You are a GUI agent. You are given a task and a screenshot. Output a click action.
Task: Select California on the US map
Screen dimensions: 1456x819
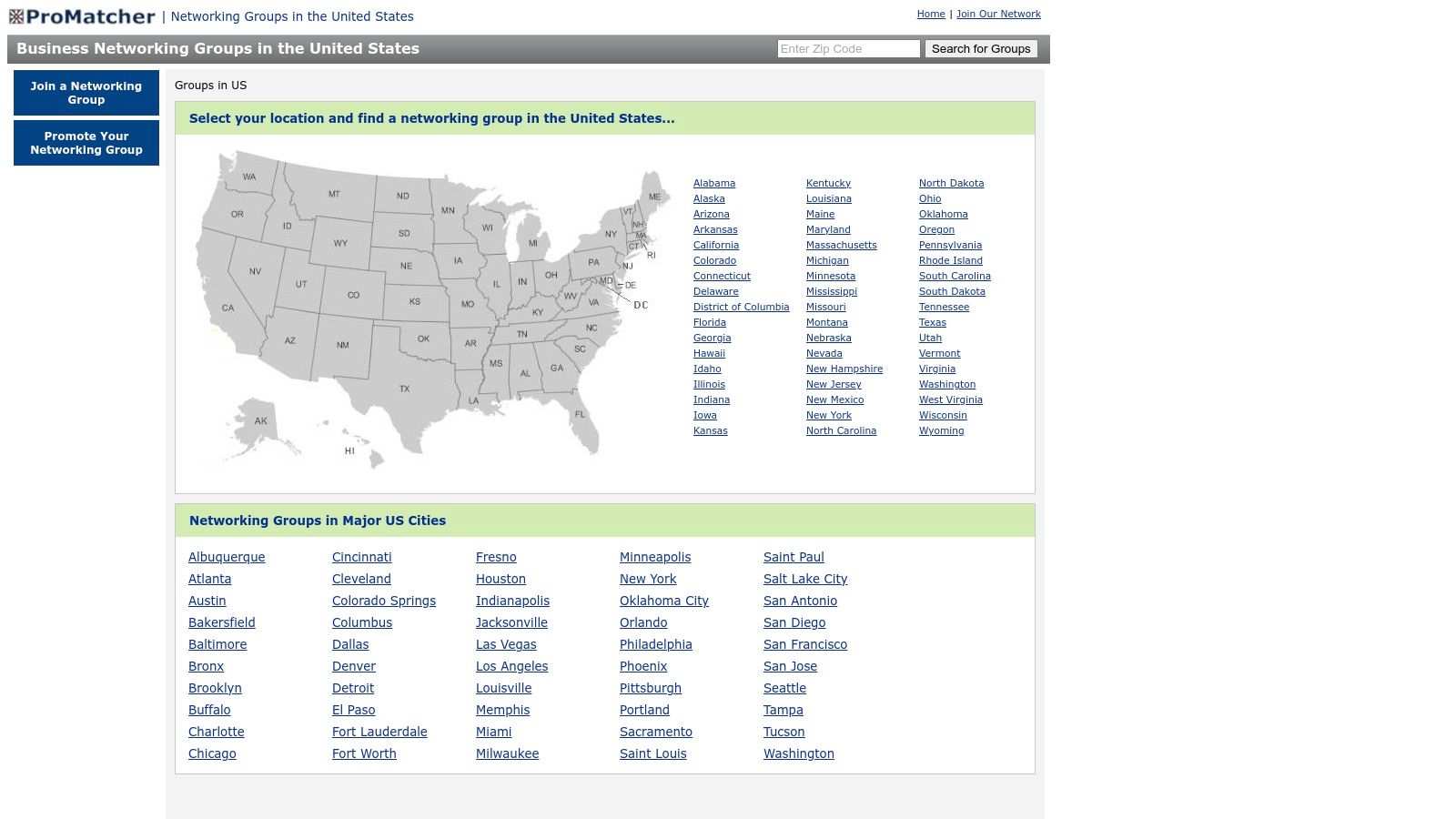pos(227,308)
